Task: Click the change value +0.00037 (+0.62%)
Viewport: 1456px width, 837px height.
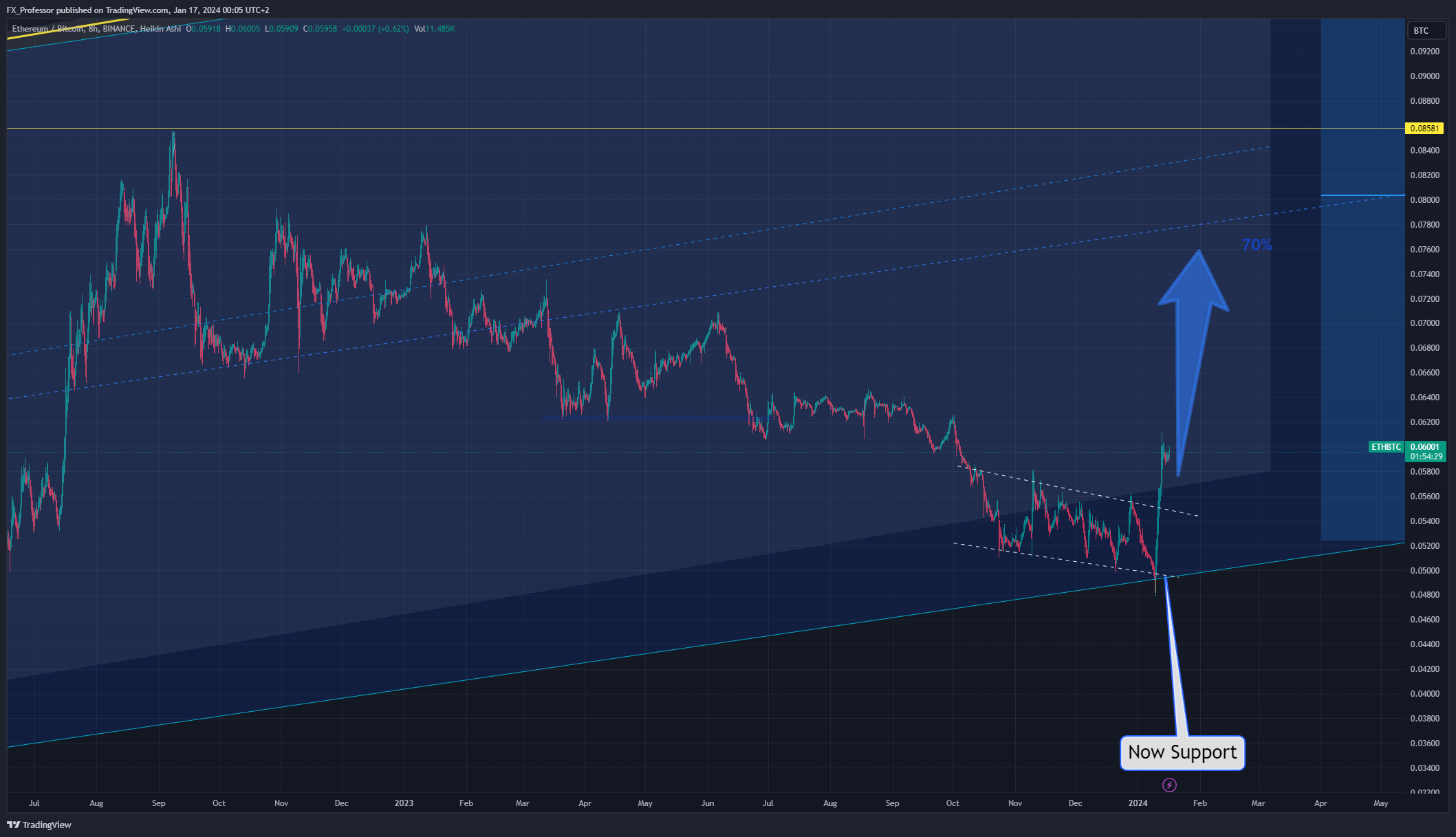Action: pyautogui.click(x=376, y=29)
